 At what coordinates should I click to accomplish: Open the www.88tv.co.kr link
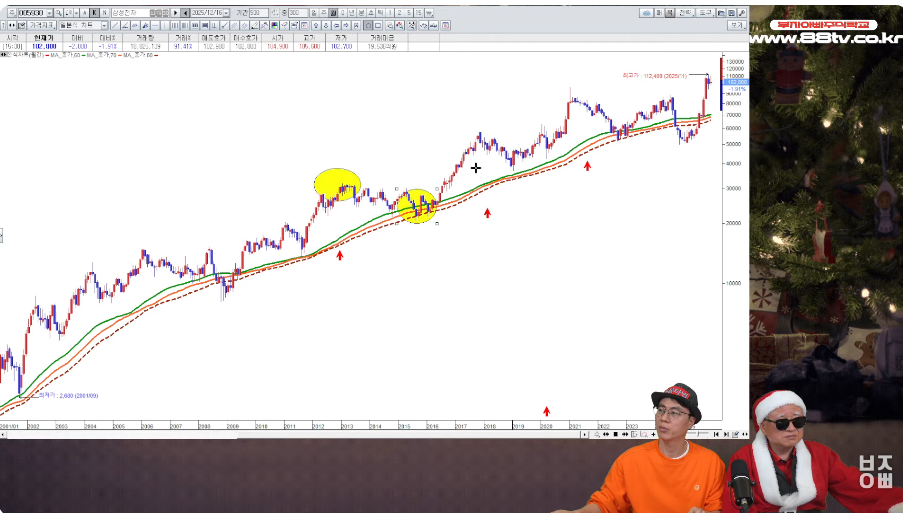coord(826,39)
